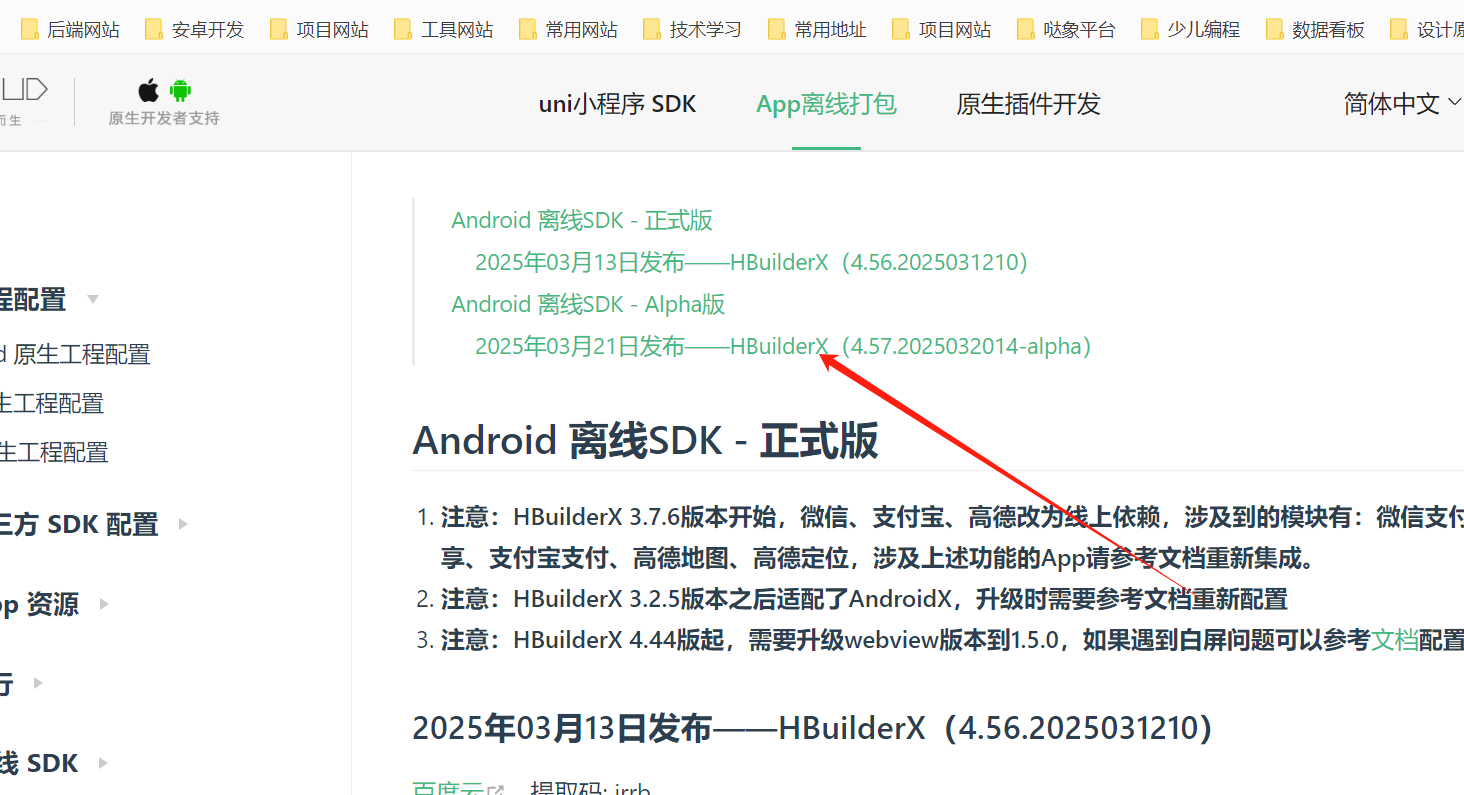Click the Android 离线SDK - 正式版 heading
This screenshot has height=795, width=1464.
click(x=645, y=440)
